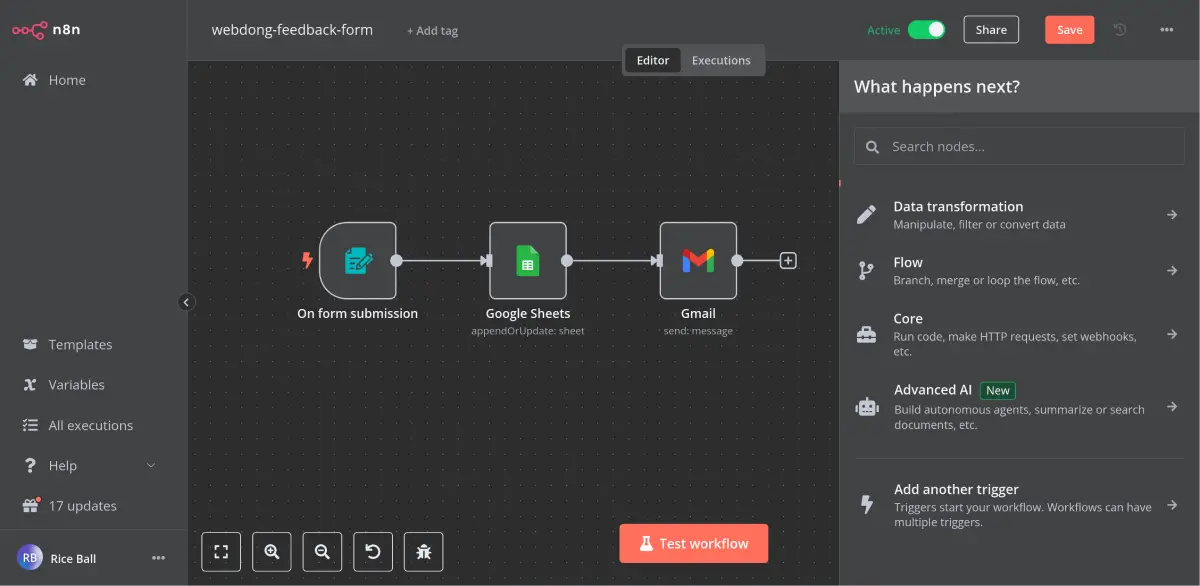Screen dimensions: 1200x586
Task: Open Templates from the sidebar
Action: [80, 345]
